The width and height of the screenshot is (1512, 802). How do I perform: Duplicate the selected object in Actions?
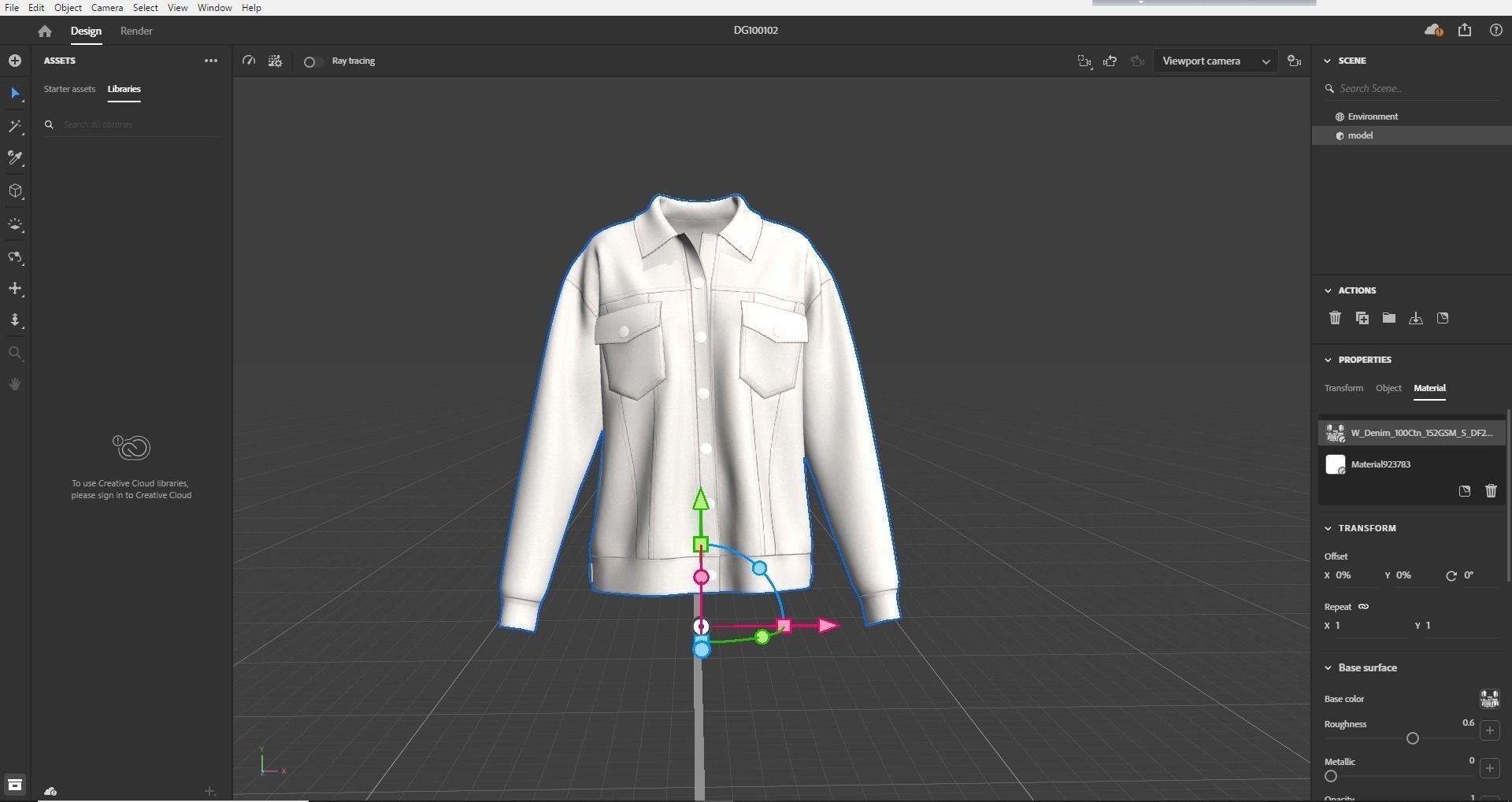1362,318
